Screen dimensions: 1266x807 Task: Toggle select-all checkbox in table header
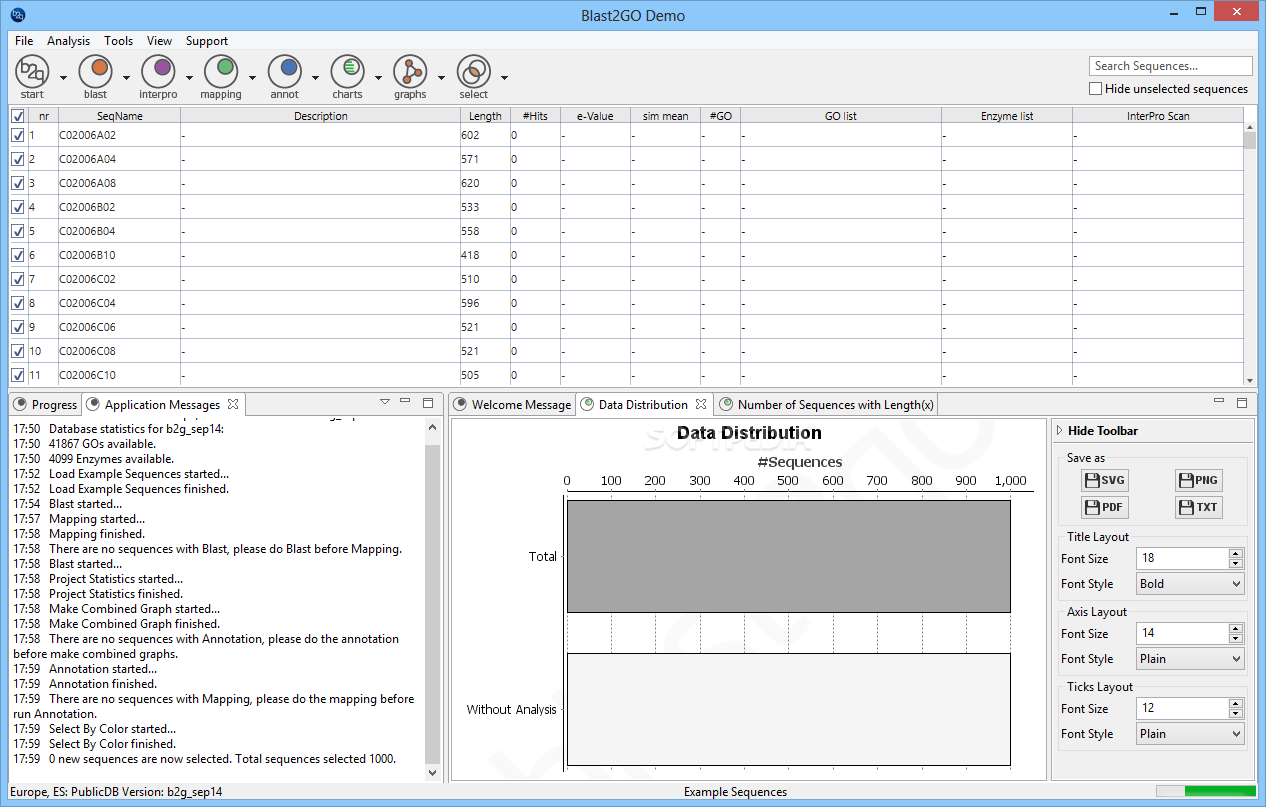(18, 116)
